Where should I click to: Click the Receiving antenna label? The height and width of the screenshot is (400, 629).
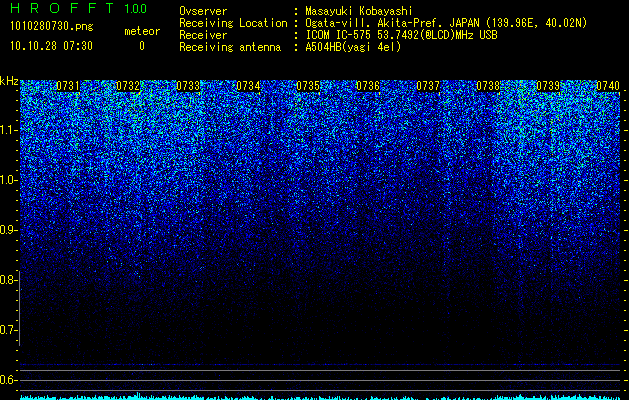point(230,47)
